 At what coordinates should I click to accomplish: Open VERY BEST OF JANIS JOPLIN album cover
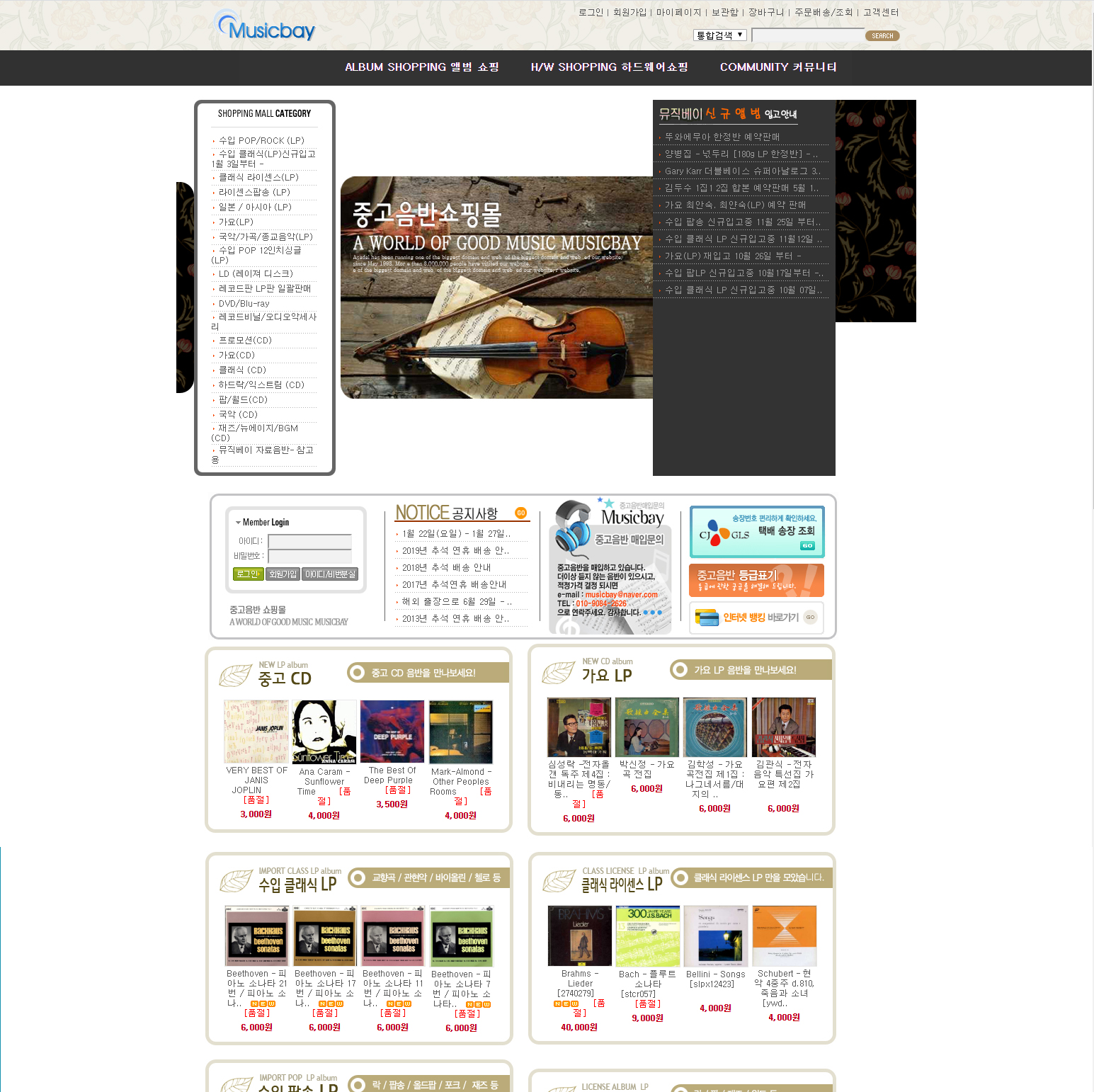[x=256, y=732]
